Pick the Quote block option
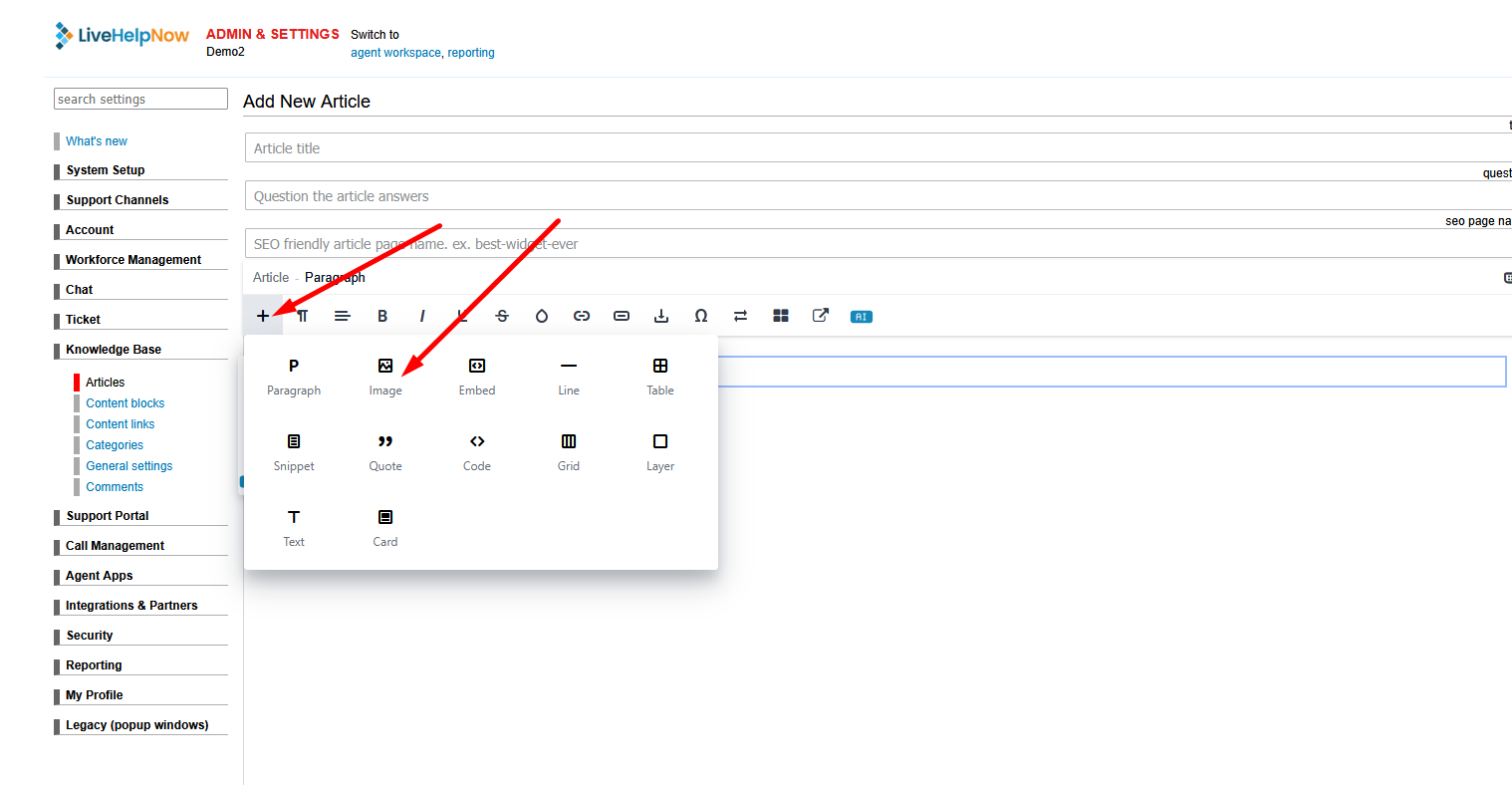This screenshot has height=785, width=1512. [x=385, y=452]
